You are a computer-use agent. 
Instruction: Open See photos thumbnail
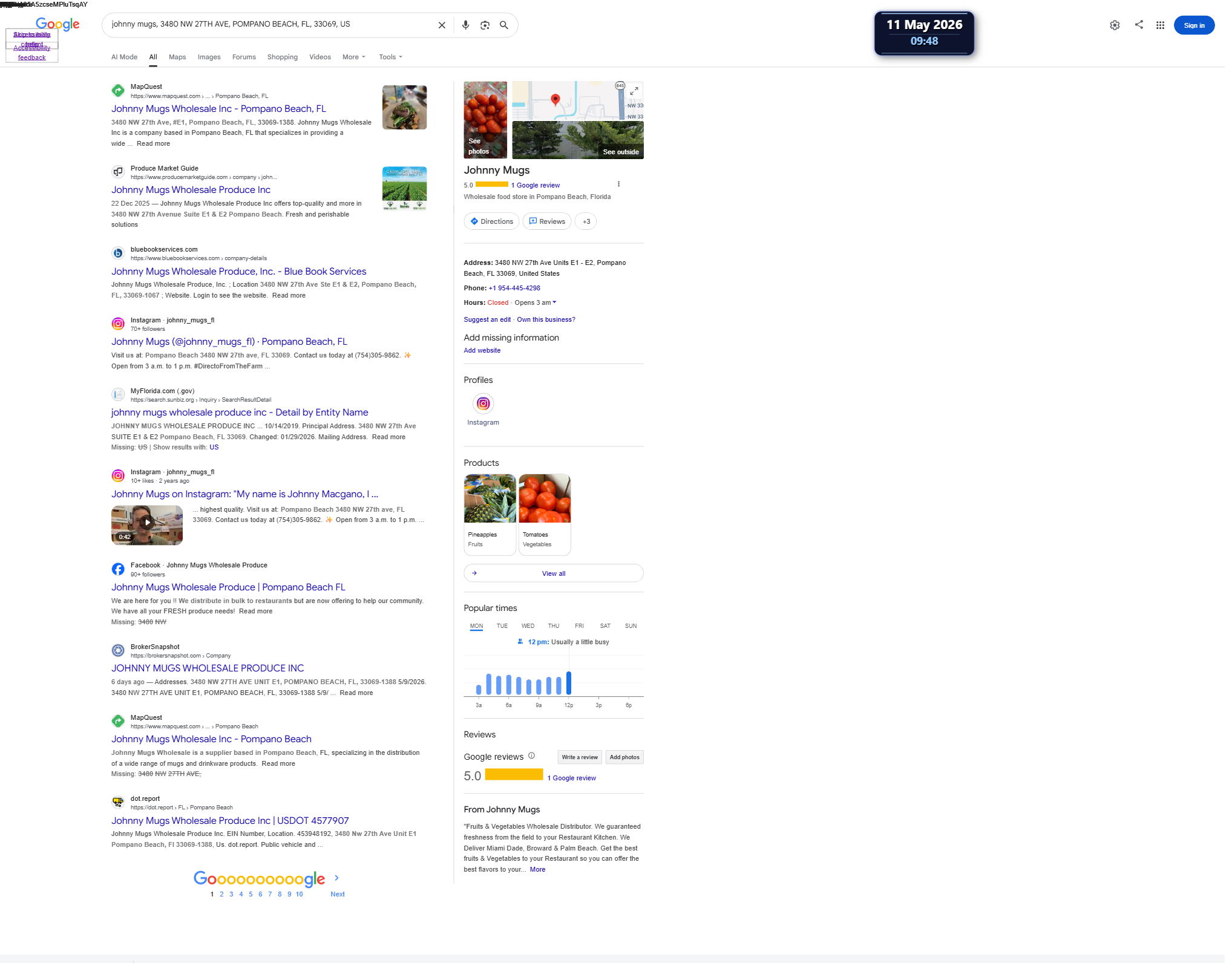click(485, 120)
